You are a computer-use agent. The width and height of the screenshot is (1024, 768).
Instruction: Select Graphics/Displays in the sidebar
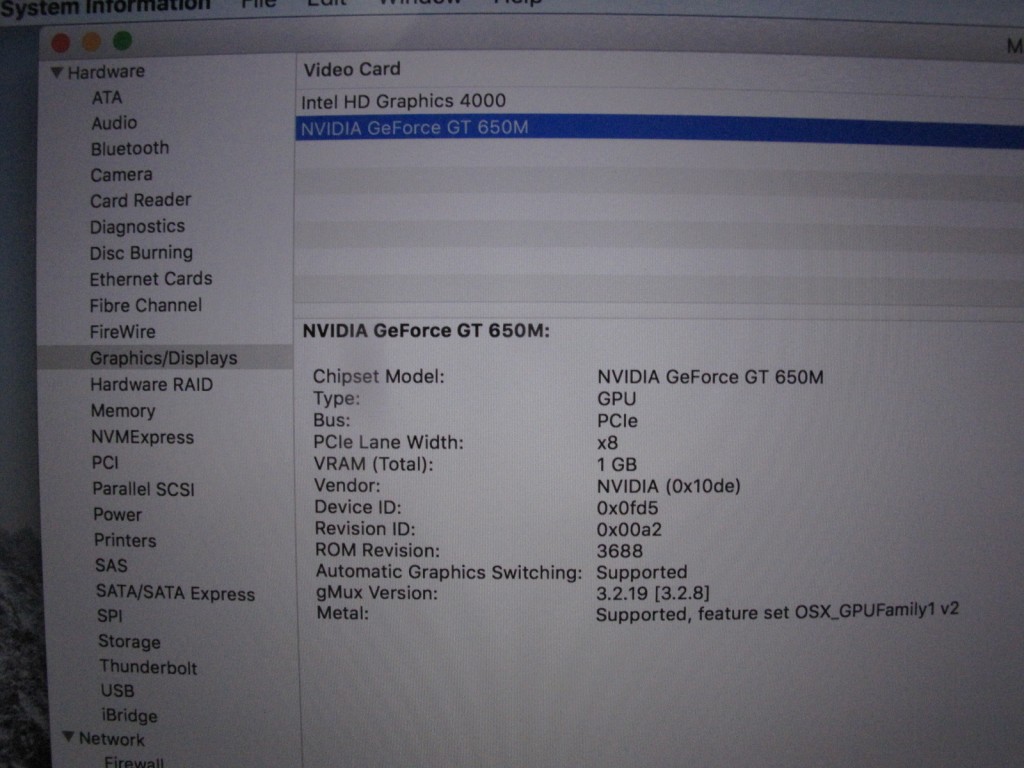pyautogui.click(x=163, y=358)
